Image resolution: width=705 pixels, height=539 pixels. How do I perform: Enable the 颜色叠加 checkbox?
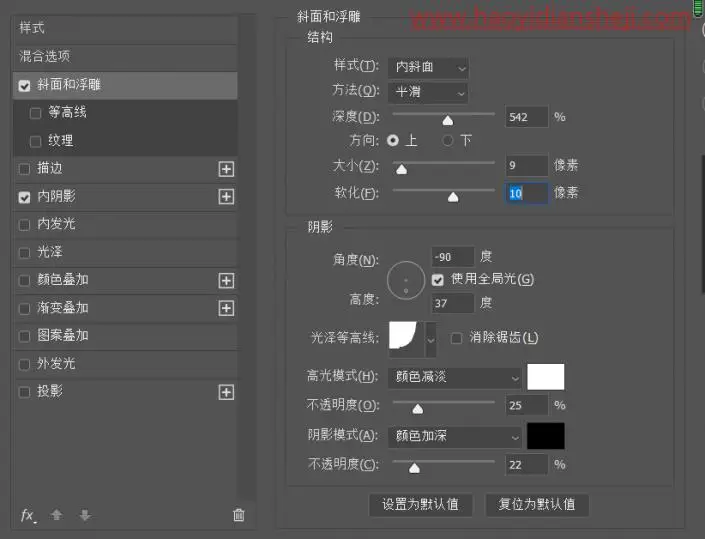(x=24, y=281)
